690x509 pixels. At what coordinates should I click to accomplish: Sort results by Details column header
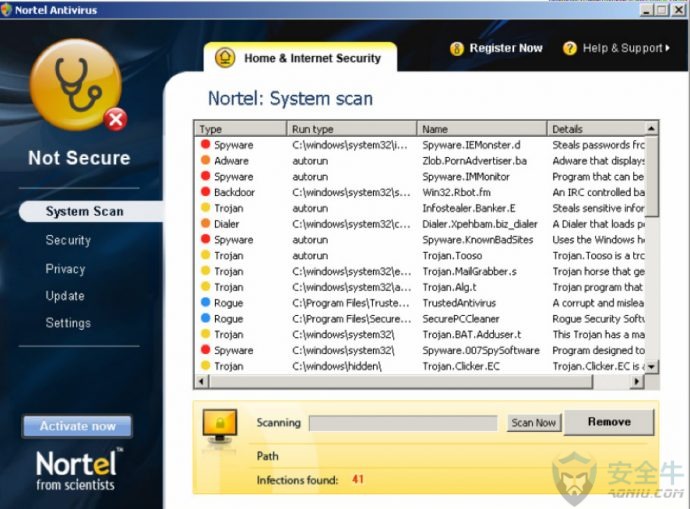596,129
